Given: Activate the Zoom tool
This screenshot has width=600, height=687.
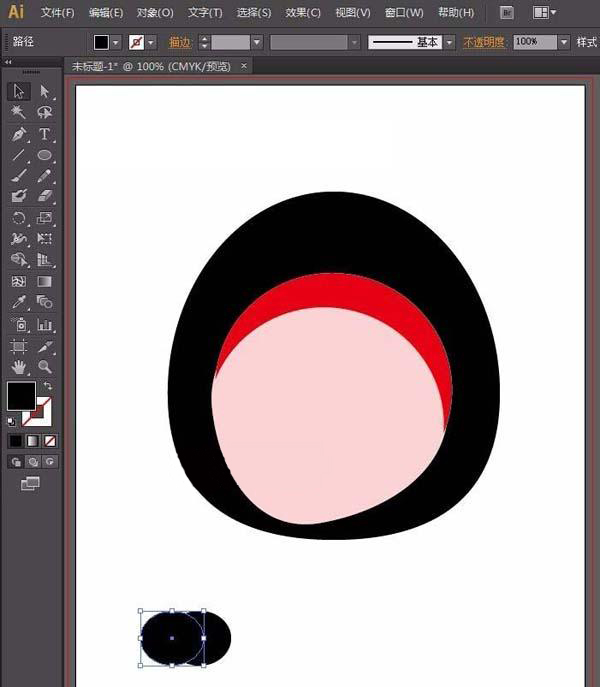Looking at the screenshot, I should (45, 367).
